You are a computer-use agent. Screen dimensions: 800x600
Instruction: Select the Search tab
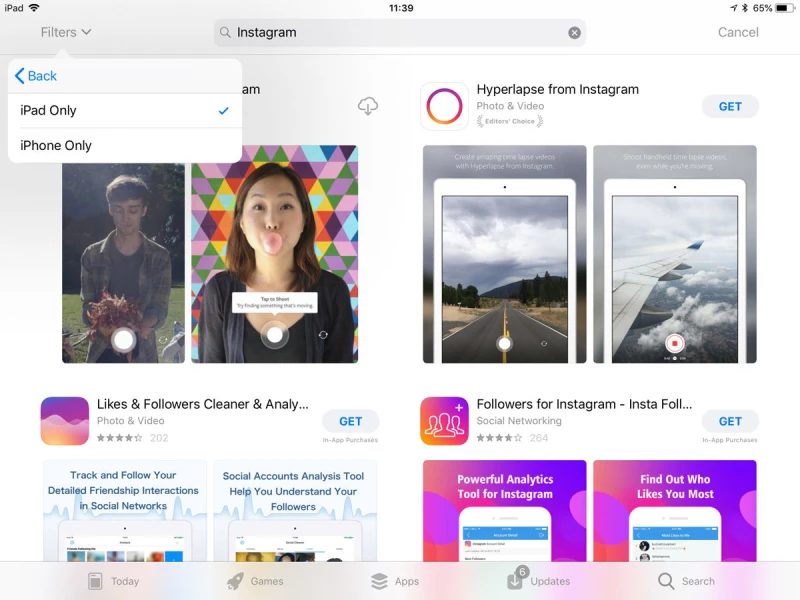[x=686, y=581]
